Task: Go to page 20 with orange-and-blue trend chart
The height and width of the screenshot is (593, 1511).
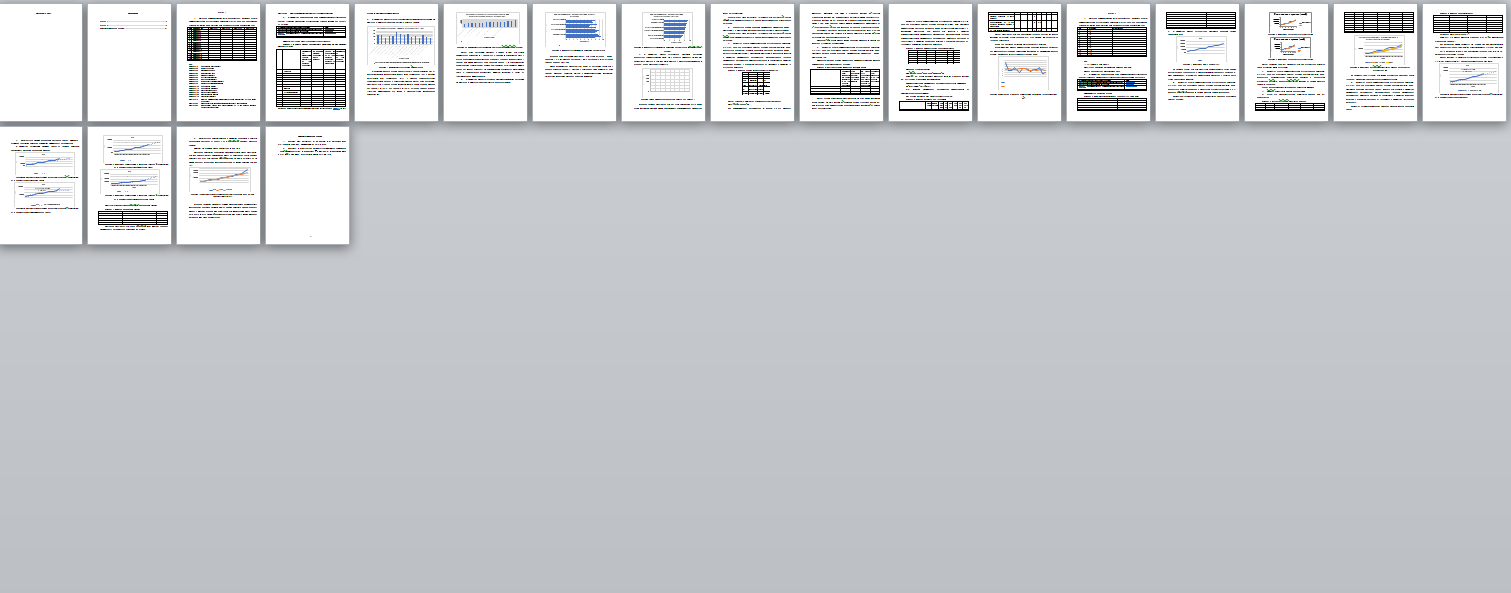Action: pyautogui.click(x=219, y=185)
